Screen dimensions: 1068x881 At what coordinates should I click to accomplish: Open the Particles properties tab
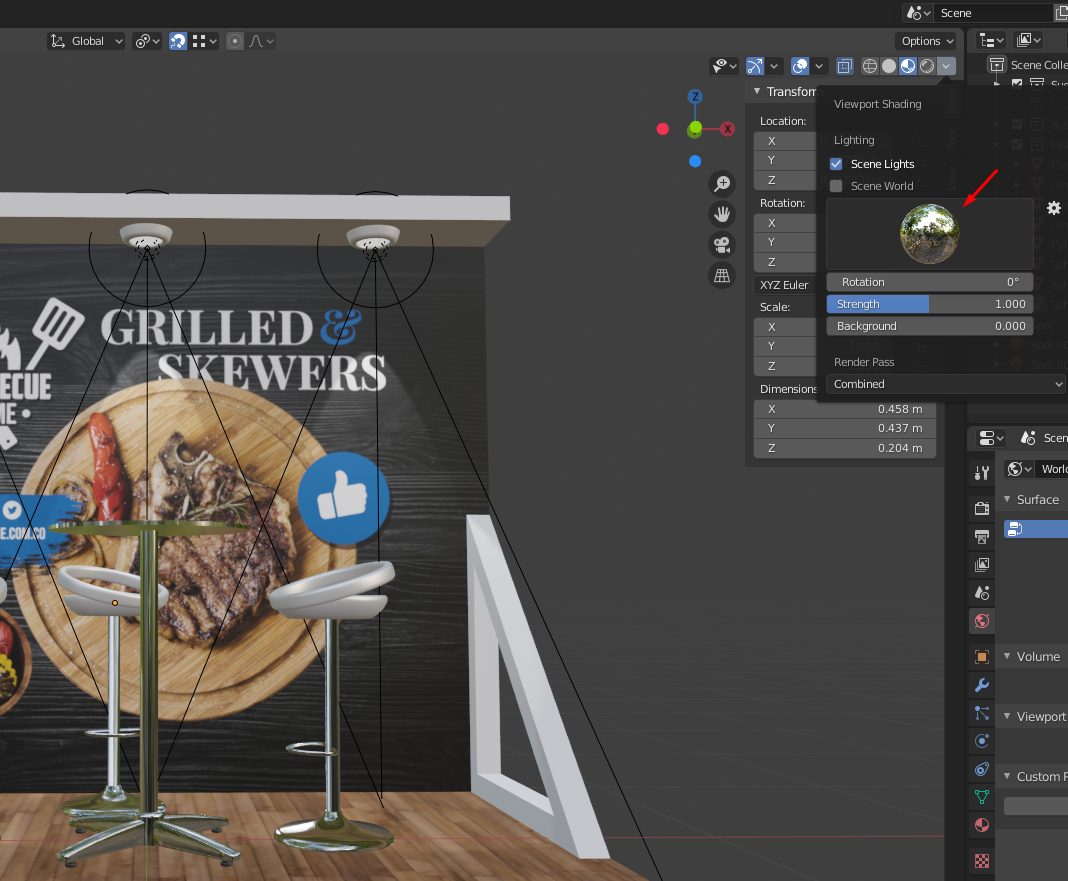(981, 713)
